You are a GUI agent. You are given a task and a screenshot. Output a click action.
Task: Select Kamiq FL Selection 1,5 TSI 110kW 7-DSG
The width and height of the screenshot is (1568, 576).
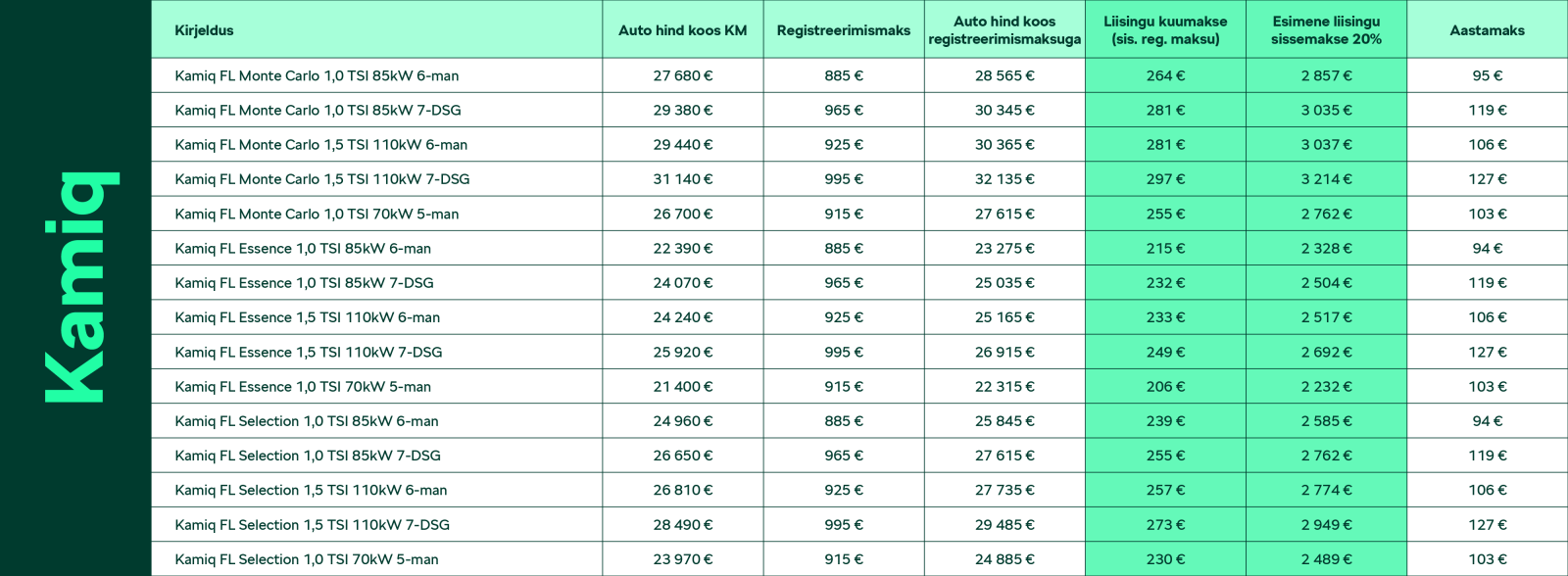click(313, 525)
